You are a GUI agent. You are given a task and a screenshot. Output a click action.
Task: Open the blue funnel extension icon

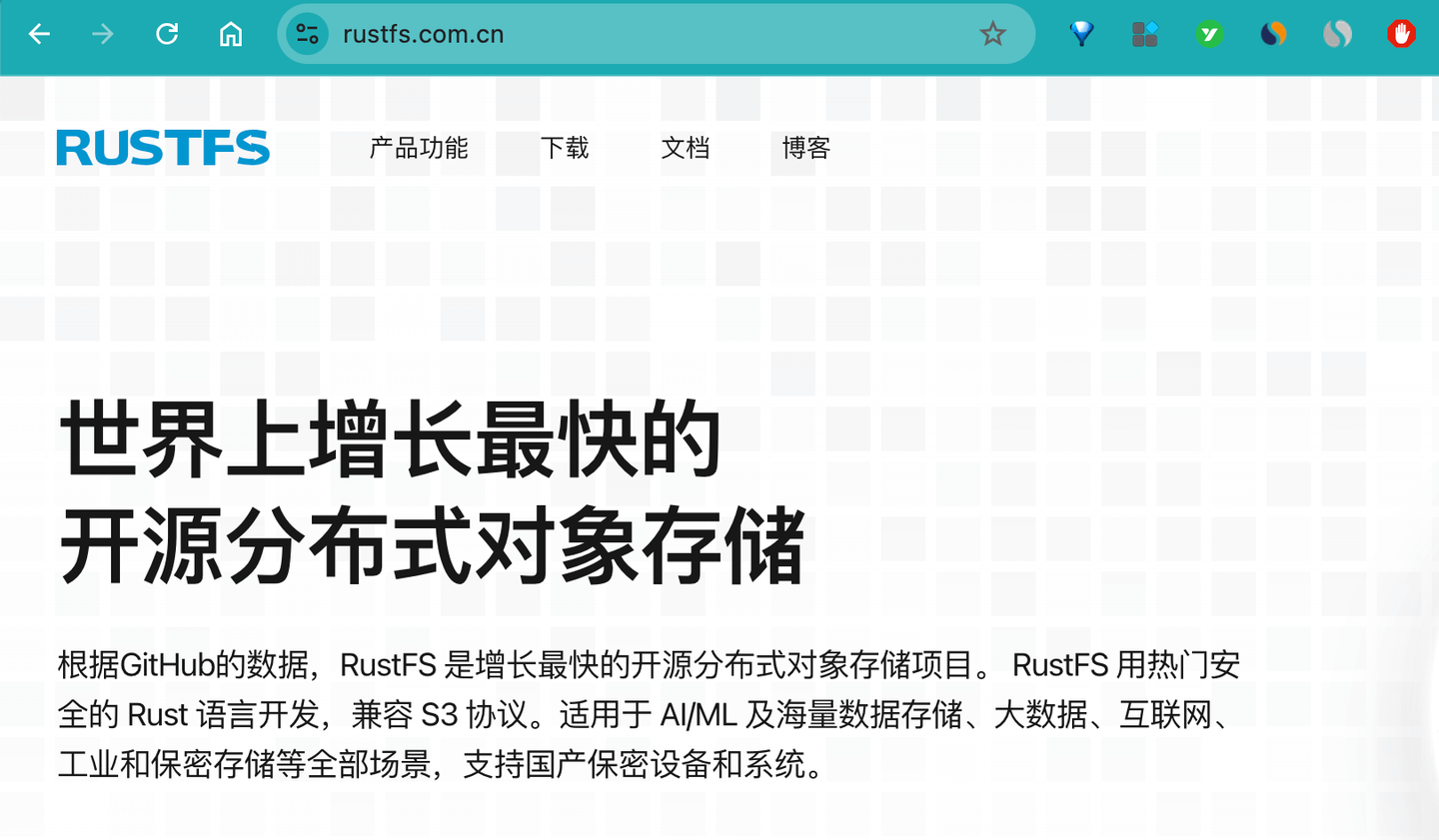click(1081, 33)
